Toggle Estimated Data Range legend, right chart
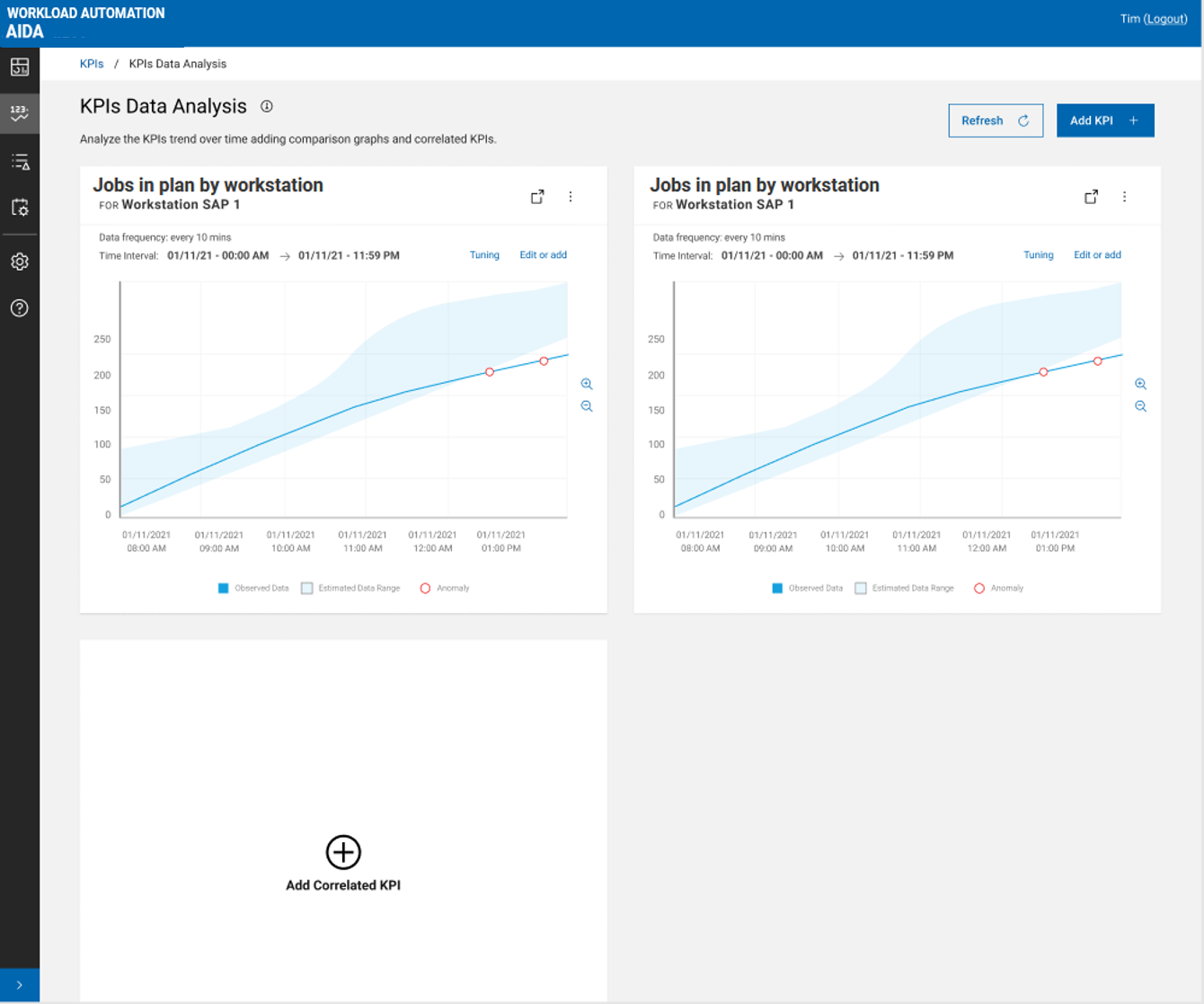This screenshot has width=1204, height=1004. [x=904, y=588]
